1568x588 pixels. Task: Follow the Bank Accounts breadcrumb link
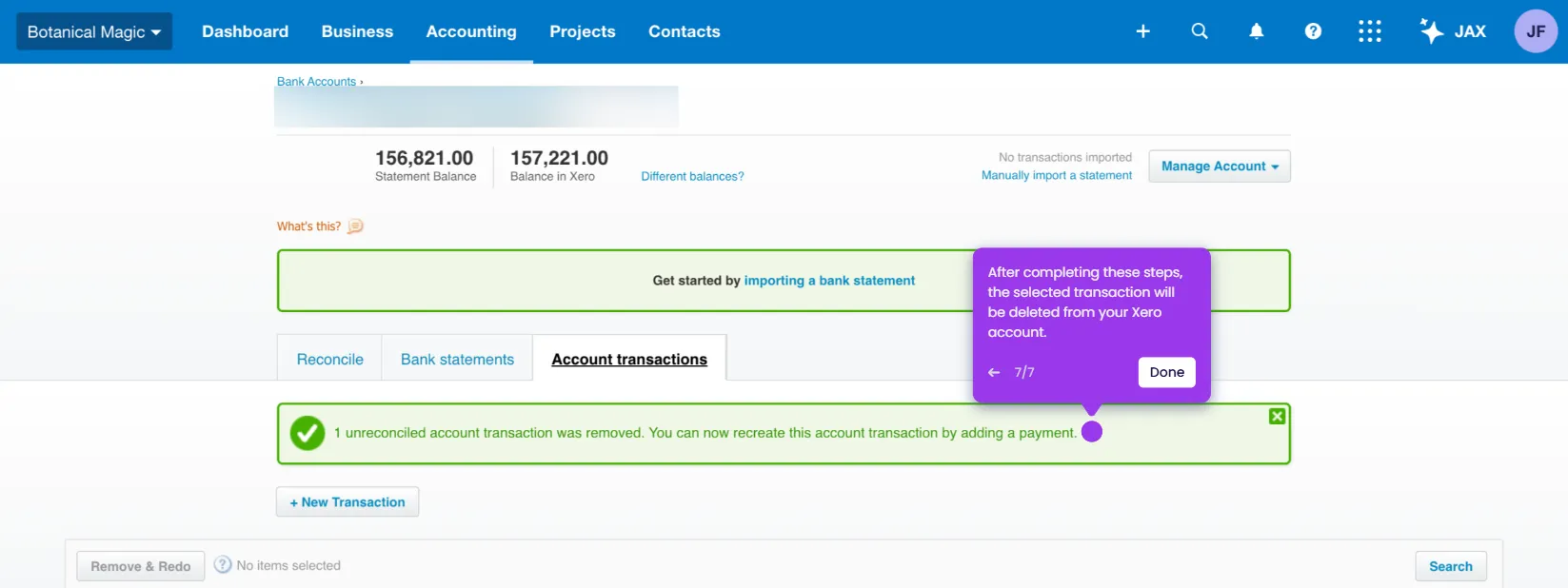(x=316, y=82)
